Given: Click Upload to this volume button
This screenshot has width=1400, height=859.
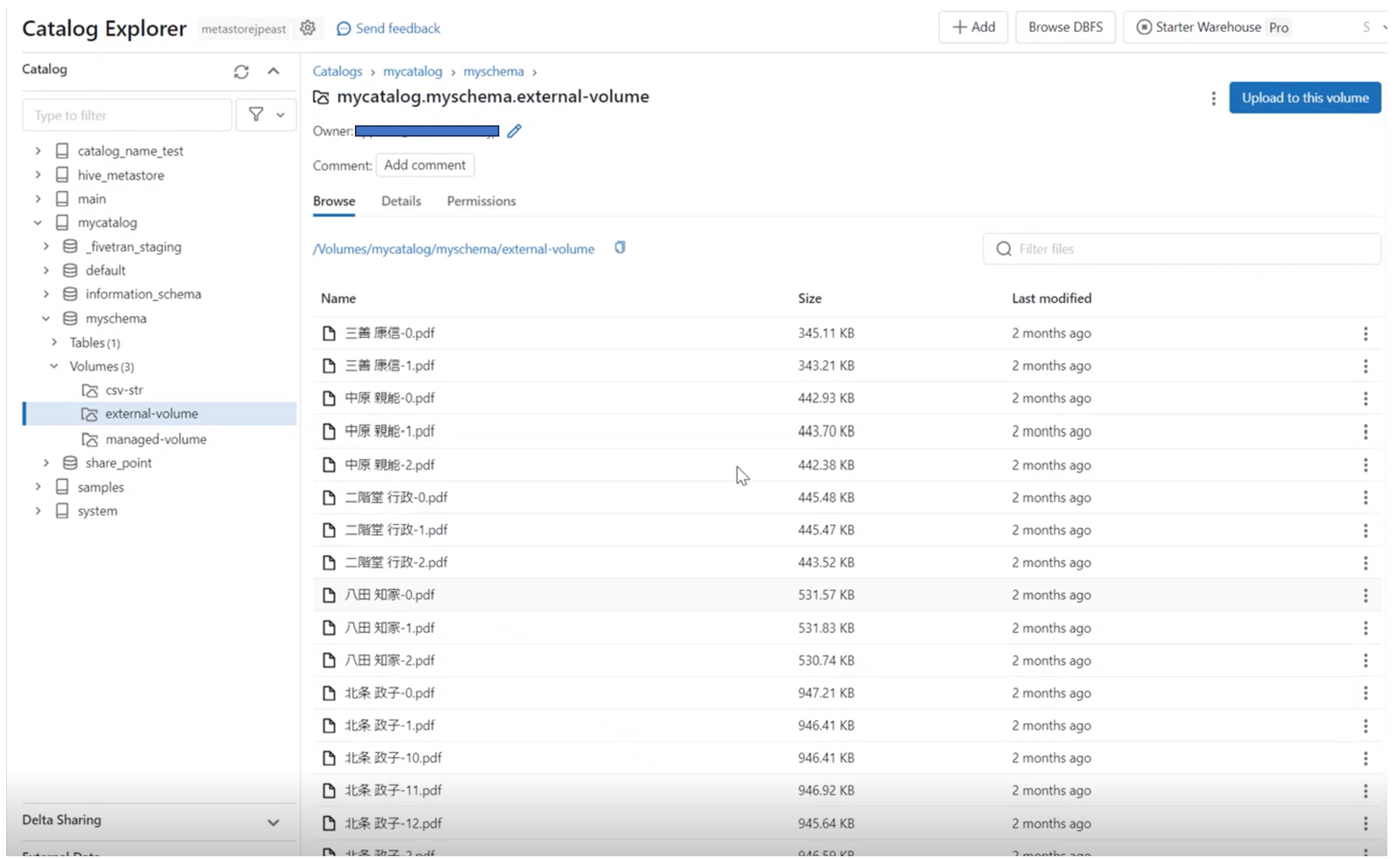Looking at the screenshot, I should [1304, 98].
